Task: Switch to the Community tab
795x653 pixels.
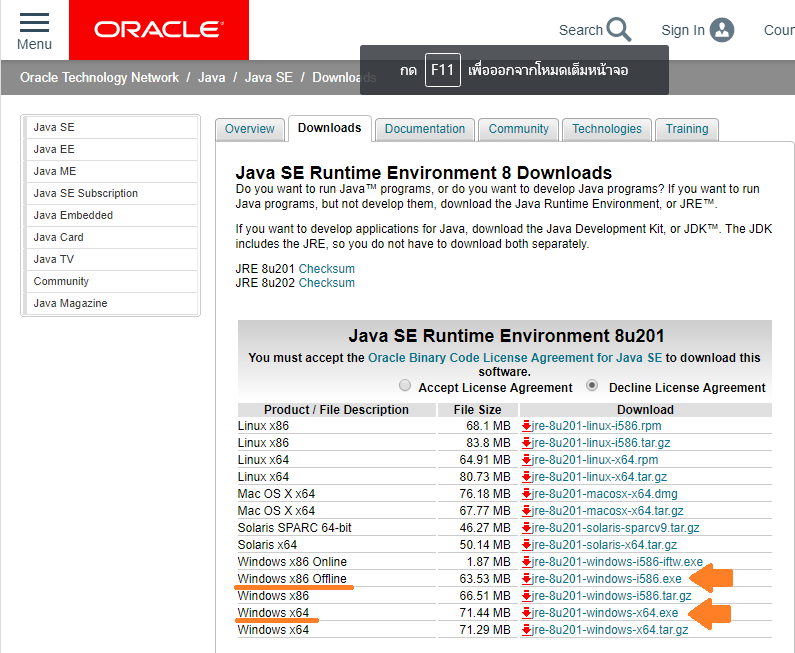Action: click(x=518, y=129)
